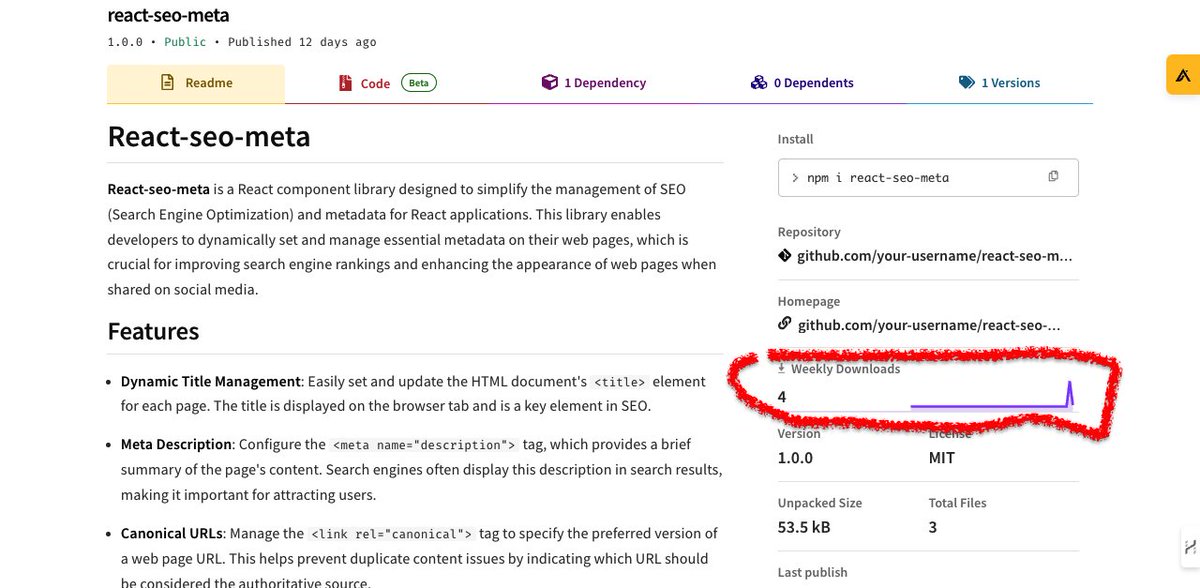
Task: Open the 1 Versions tab
Action: point(999,83)
